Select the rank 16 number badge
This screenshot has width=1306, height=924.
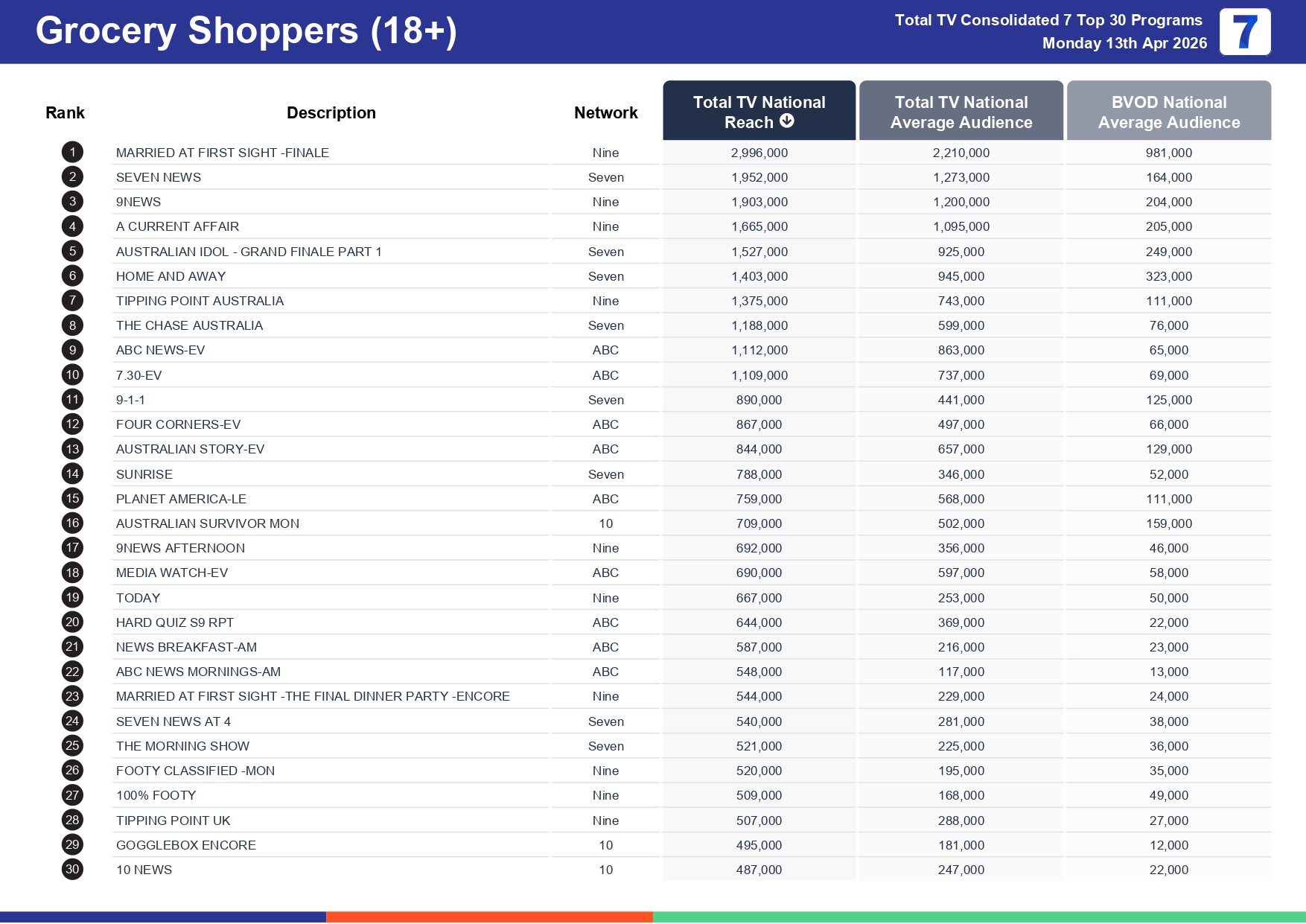click(x=72, y=523)
